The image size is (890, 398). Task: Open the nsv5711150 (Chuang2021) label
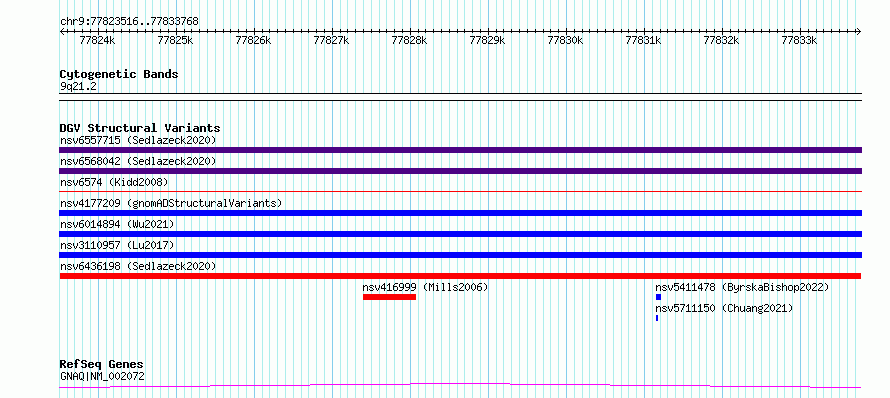point(724,308)
